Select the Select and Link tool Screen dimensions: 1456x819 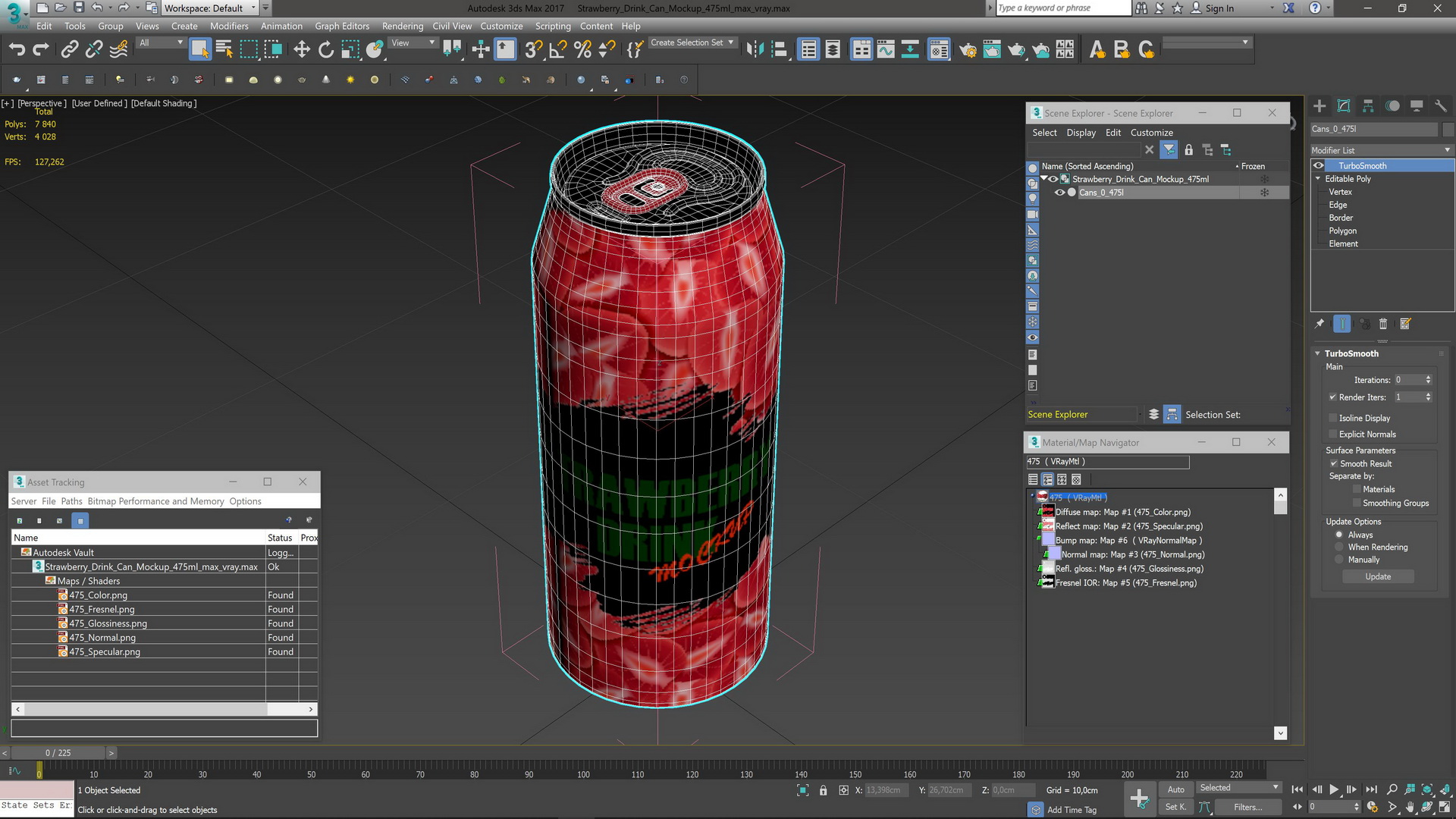click(x=69, y=50)
